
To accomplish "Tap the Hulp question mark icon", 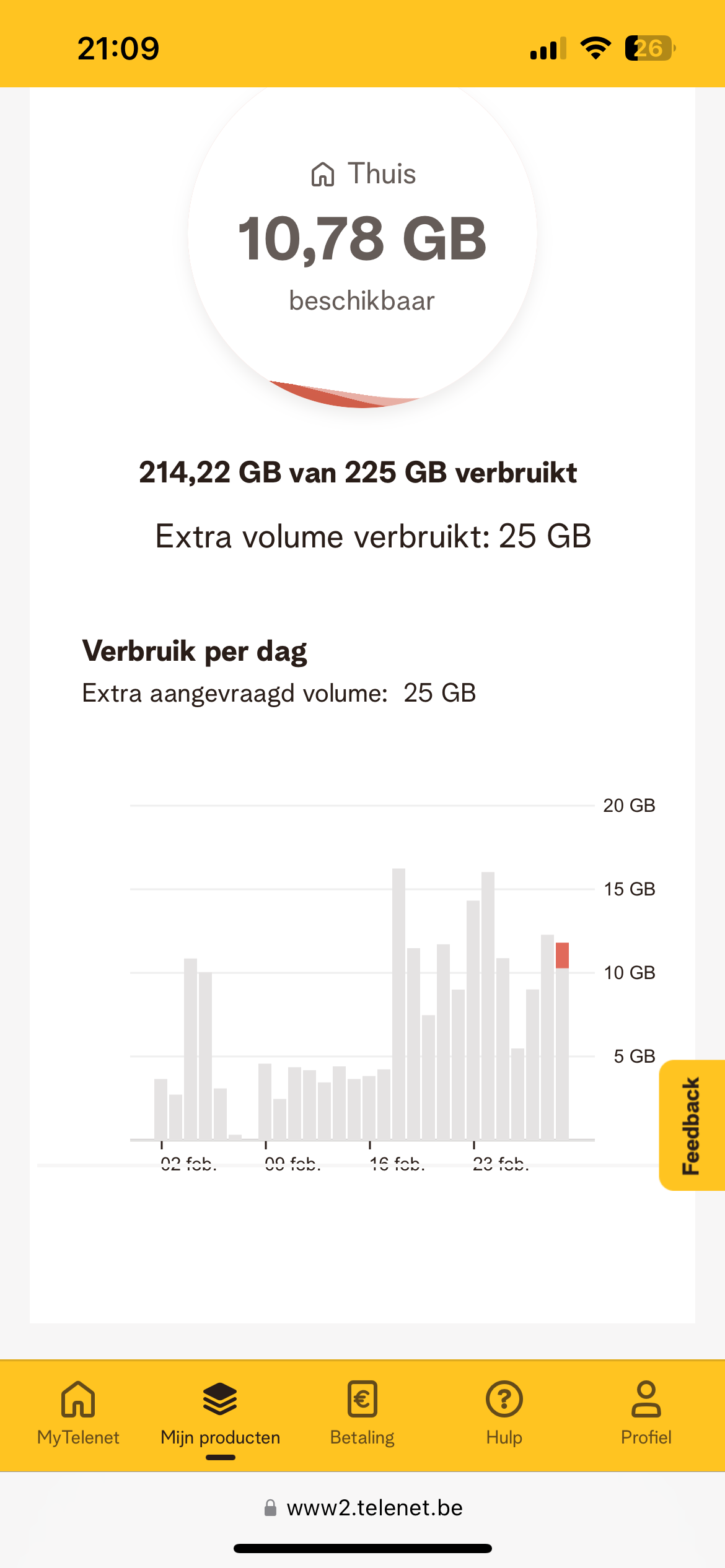I will pos(504,1399).
